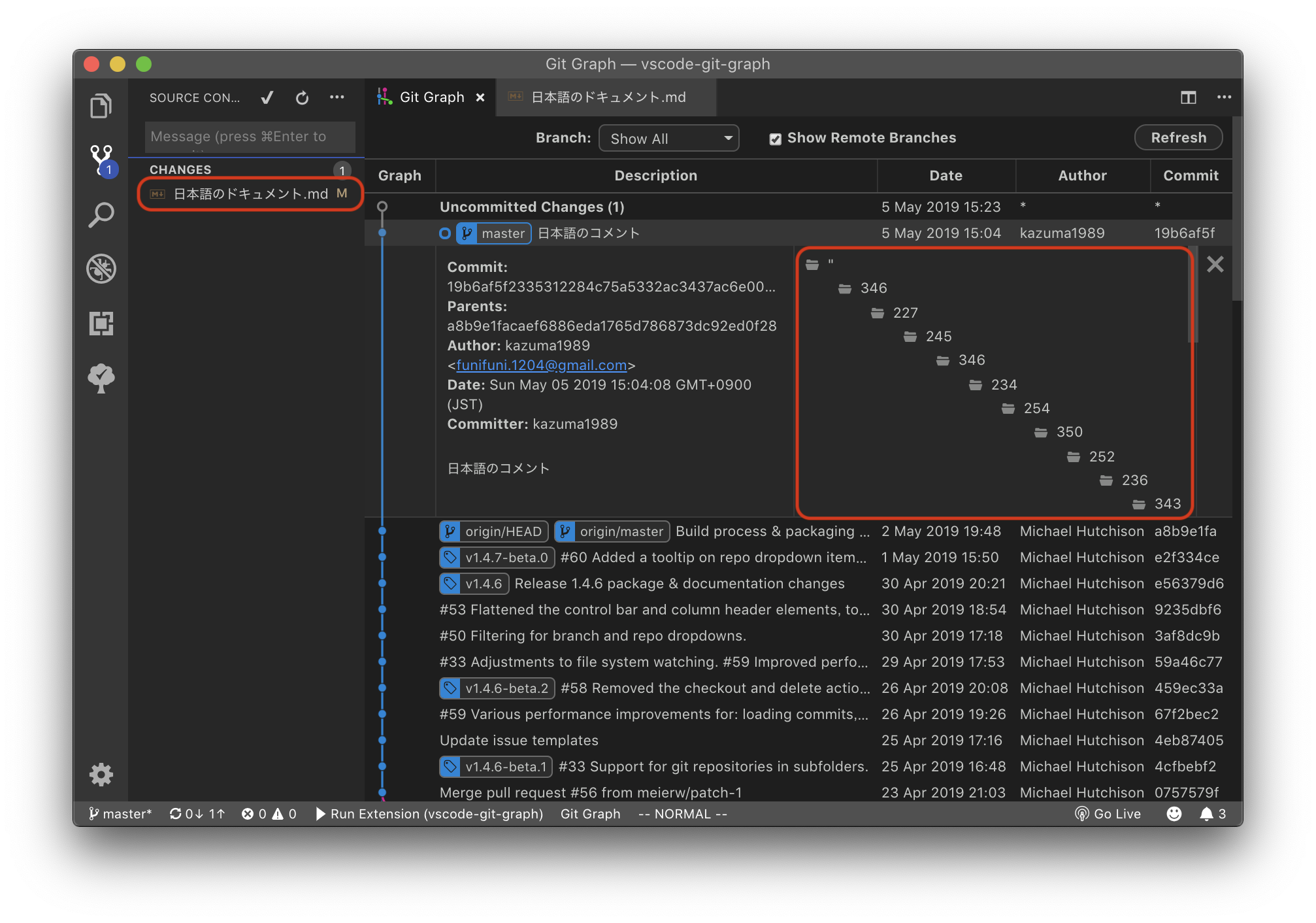Open the Search view
The image size is (1316, 923).
pyautogui.click(x=101, y=214)
